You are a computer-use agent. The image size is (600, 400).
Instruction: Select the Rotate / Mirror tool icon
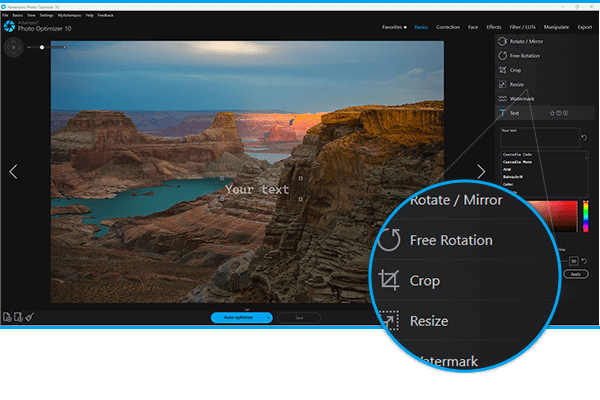coord(502,41)
